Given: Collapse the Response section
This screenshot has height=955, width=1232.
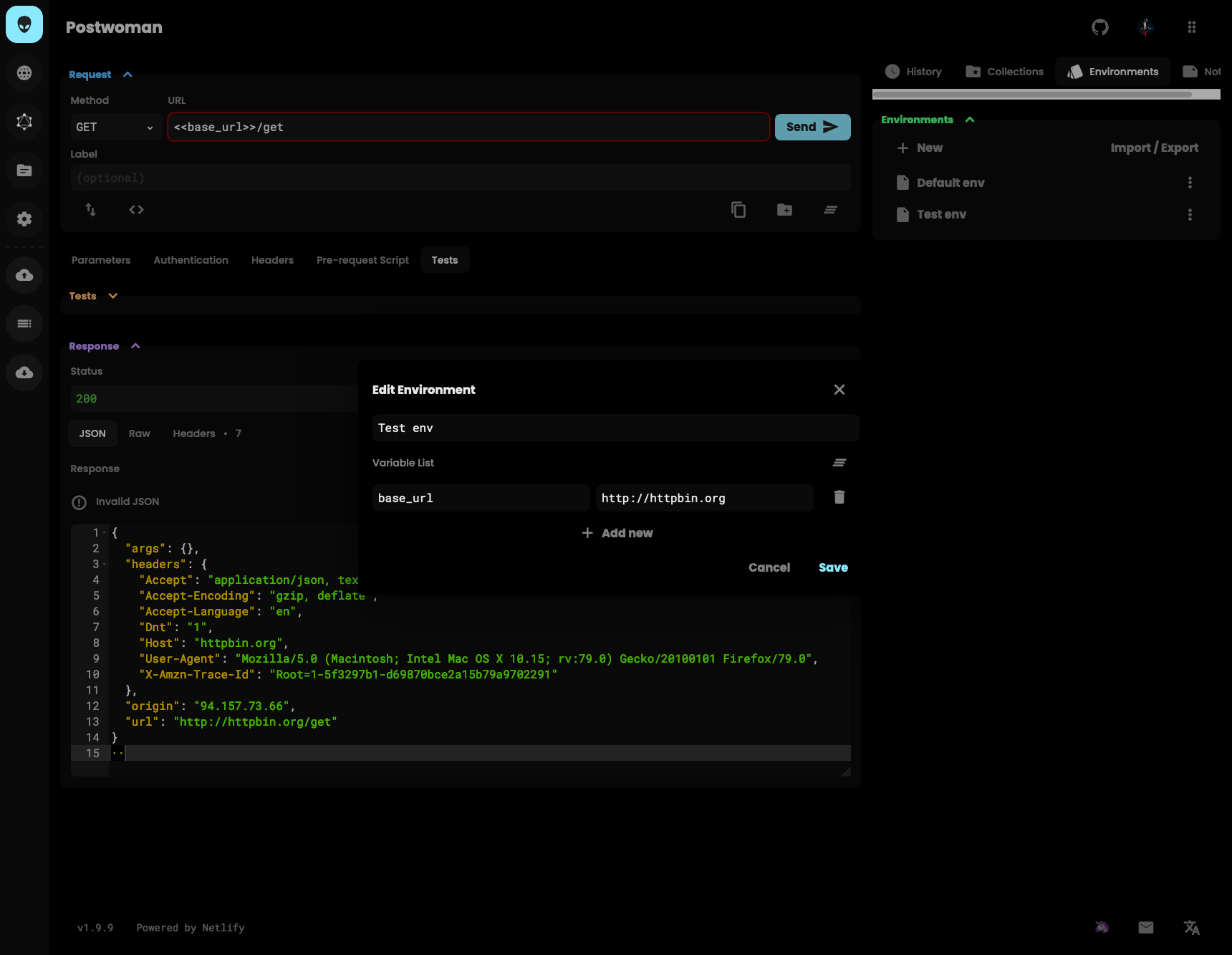Looking at the screenshot, I should tap(135, 346).
